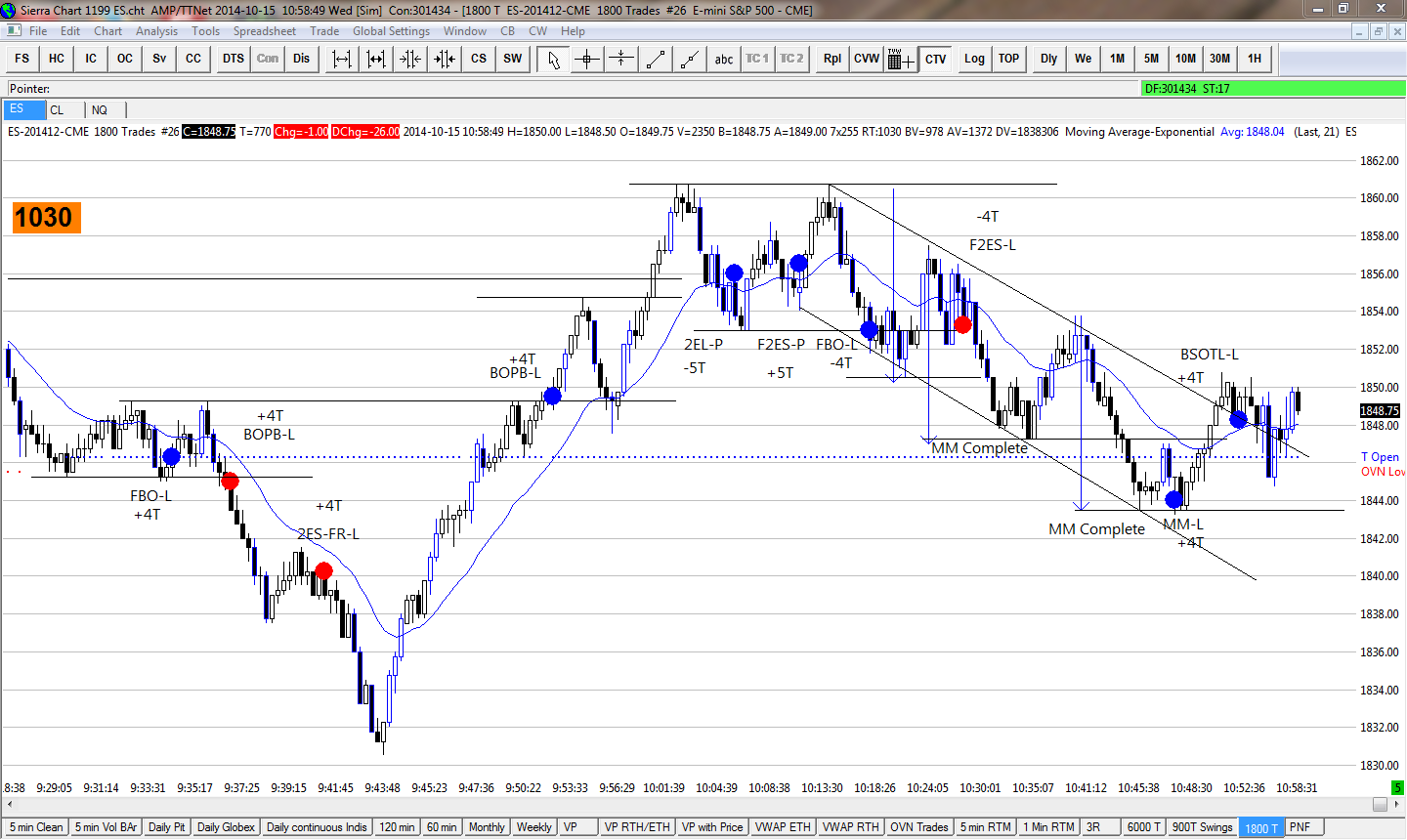Select the ray drawing tool
1407x840 pixels.
click(690, 59)
